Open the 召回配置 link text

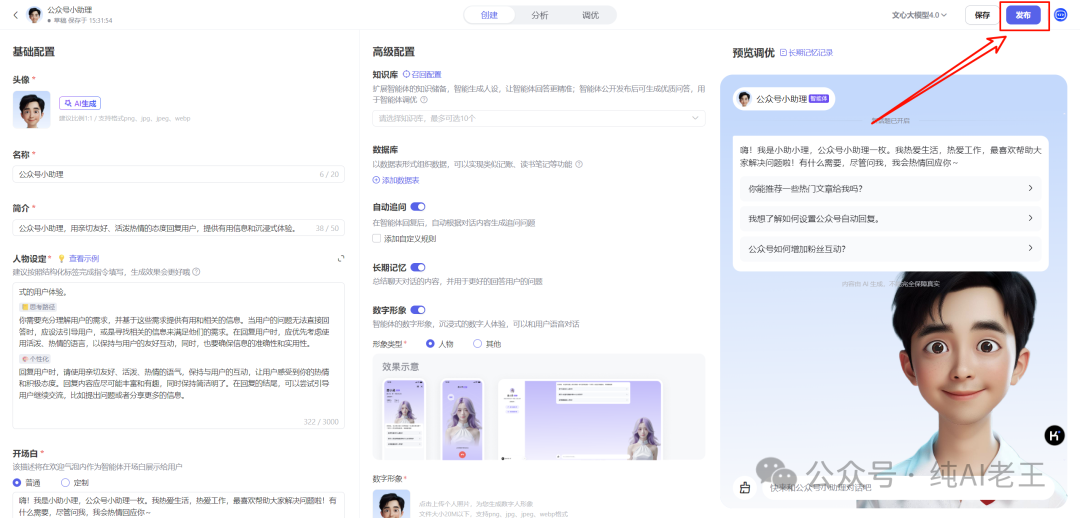(426, 74)
